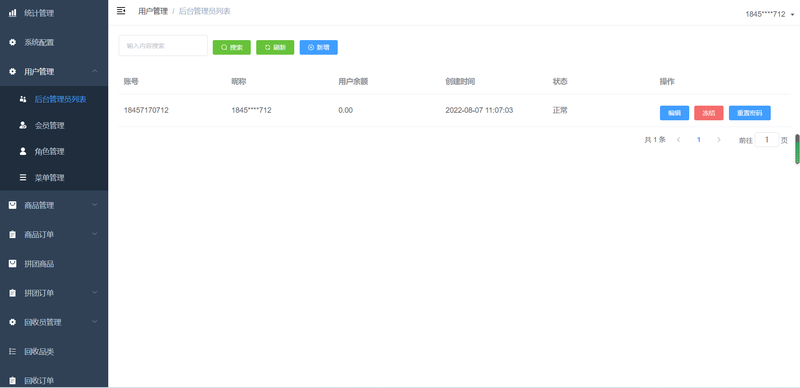The image size is (800, 388).
Task: Click the 重置密码 button
Action: point(749,113)
